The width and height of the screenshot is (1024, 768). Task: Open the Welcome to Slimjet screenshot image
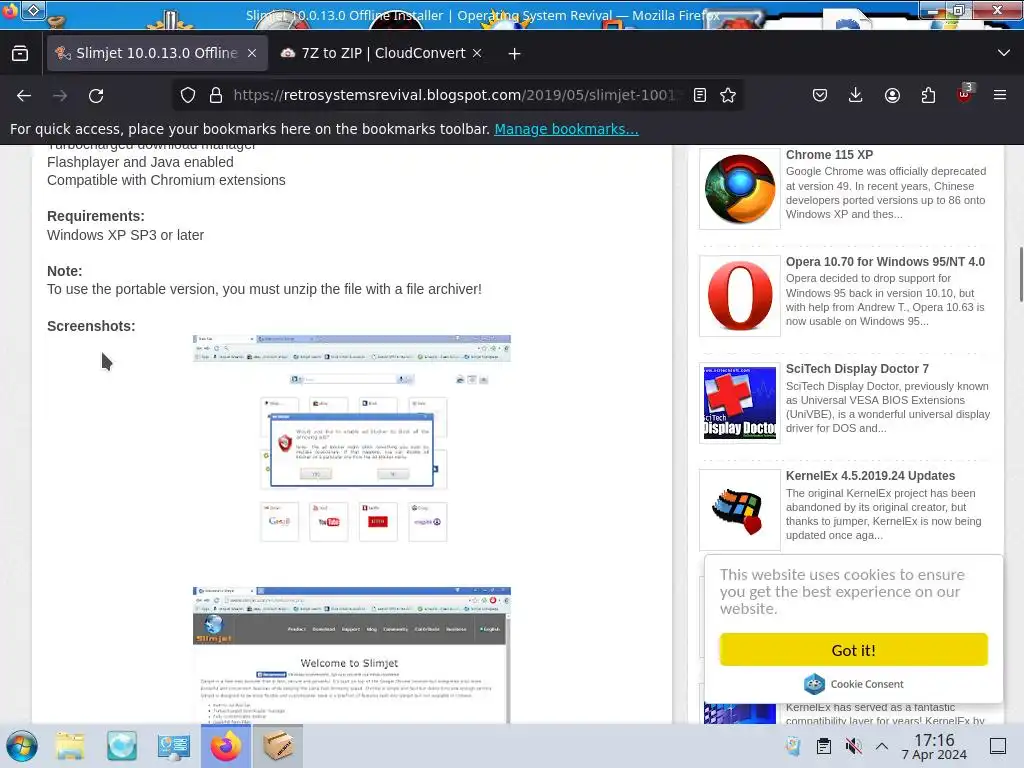click(x=351, y=655)
